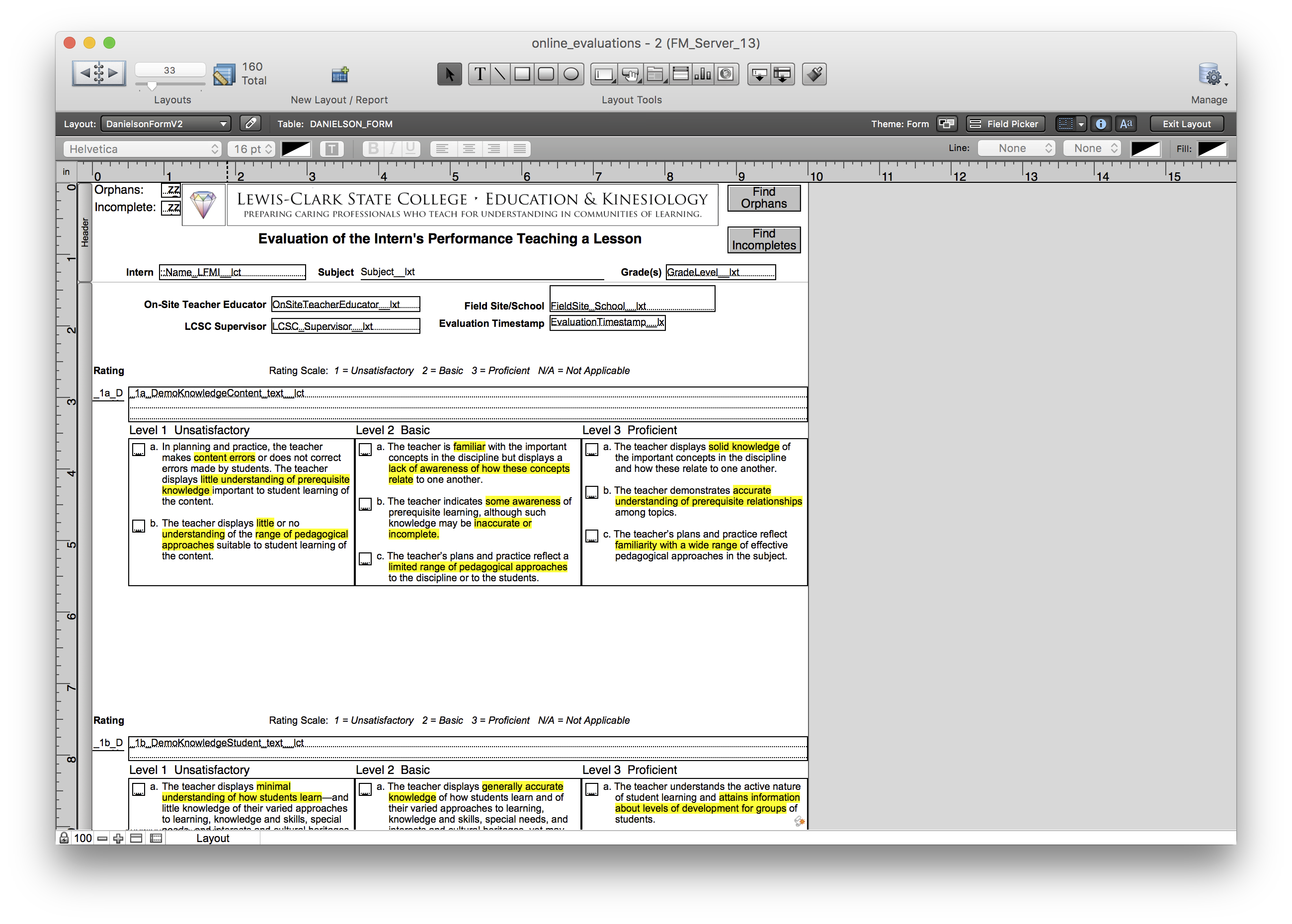The width and height of the screenshot is (1292, 924).
Task: Check Level 2 item b some awareness checkbox
Action: [x=365, y=504]
